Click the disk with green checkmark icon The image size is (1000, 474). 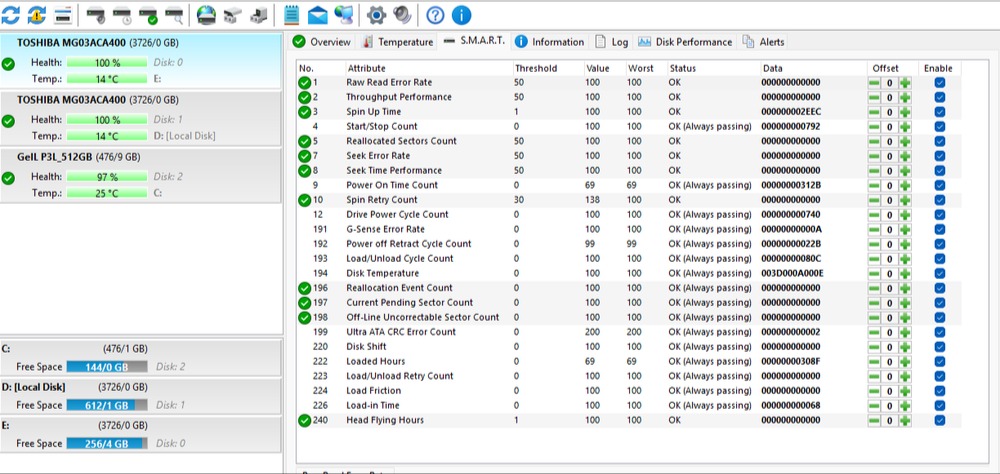coord(148,15)
